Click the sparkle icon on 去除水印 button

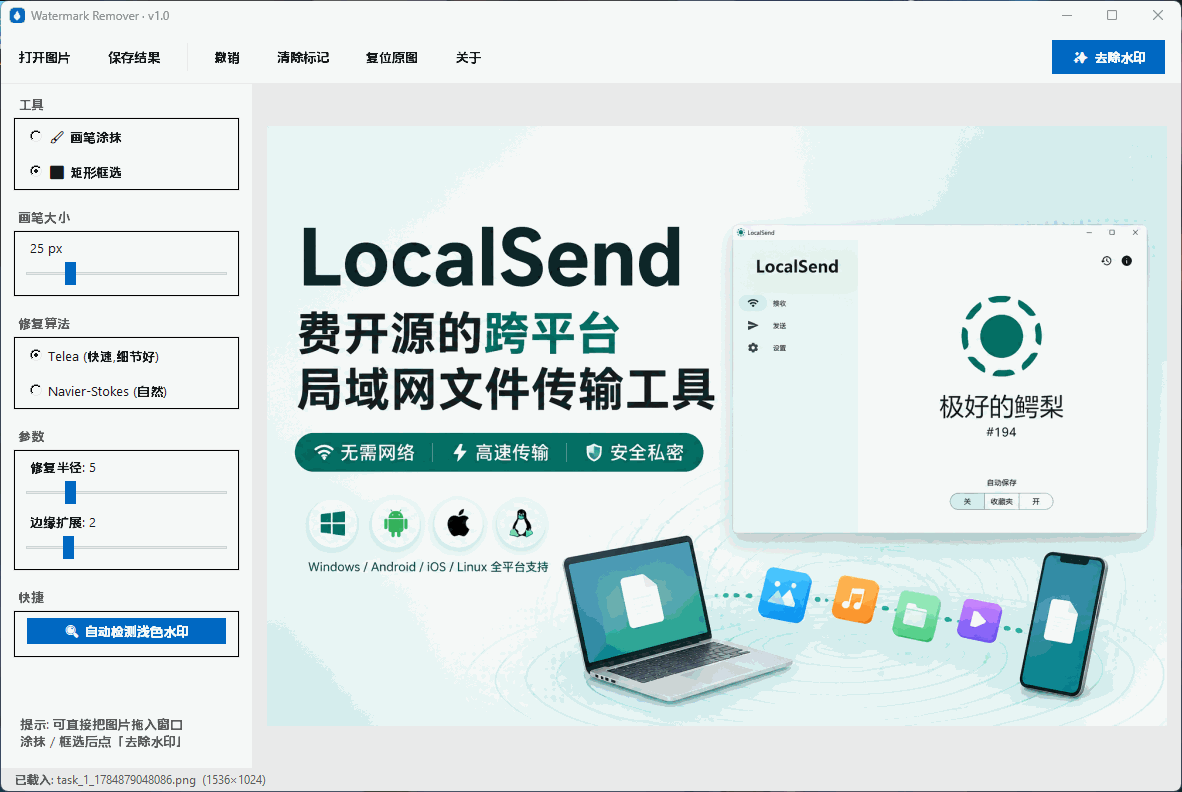pos(1080,58)
